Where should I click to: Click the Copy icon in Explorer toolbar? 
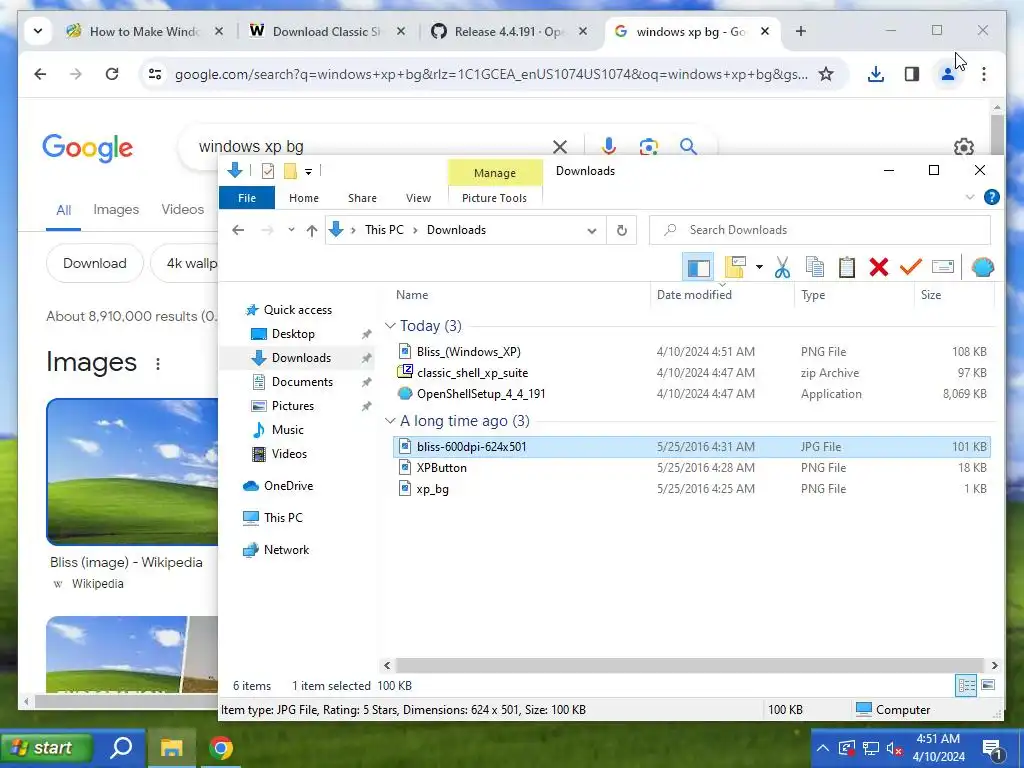click(814, 266)
